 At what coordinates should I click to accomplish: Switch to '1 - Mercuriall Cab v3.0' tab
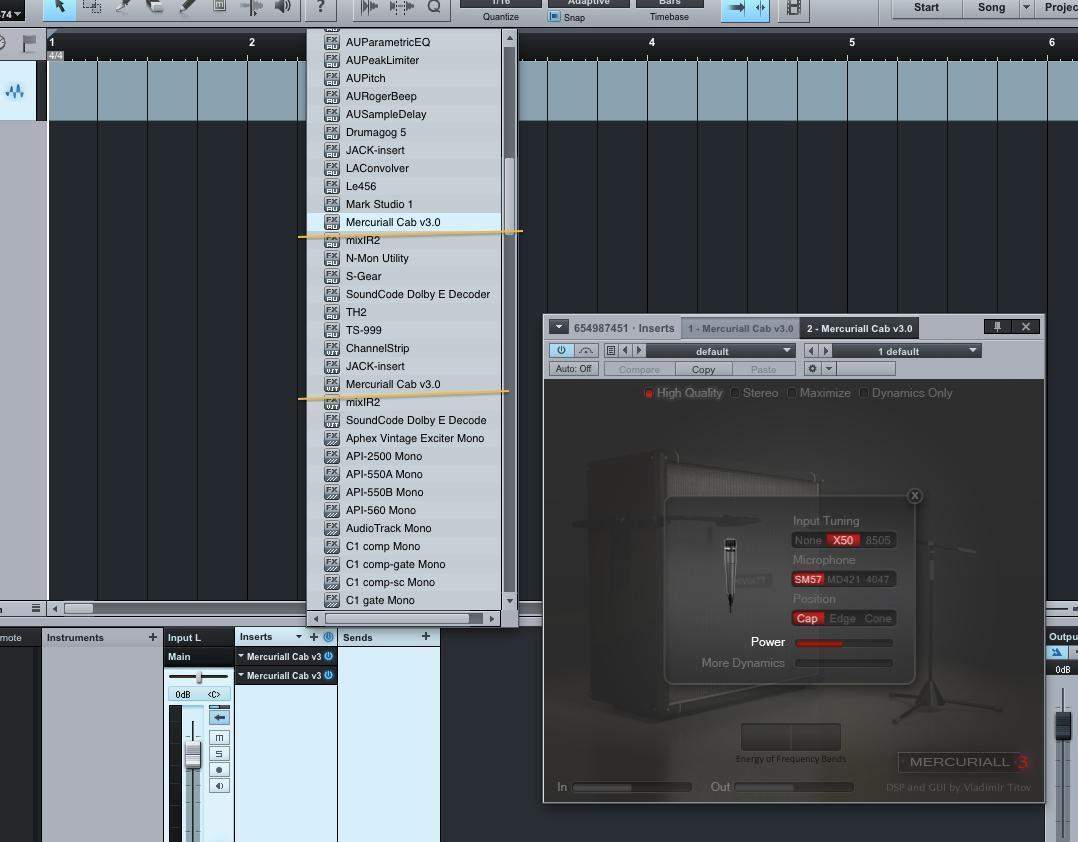coord(740,328)
